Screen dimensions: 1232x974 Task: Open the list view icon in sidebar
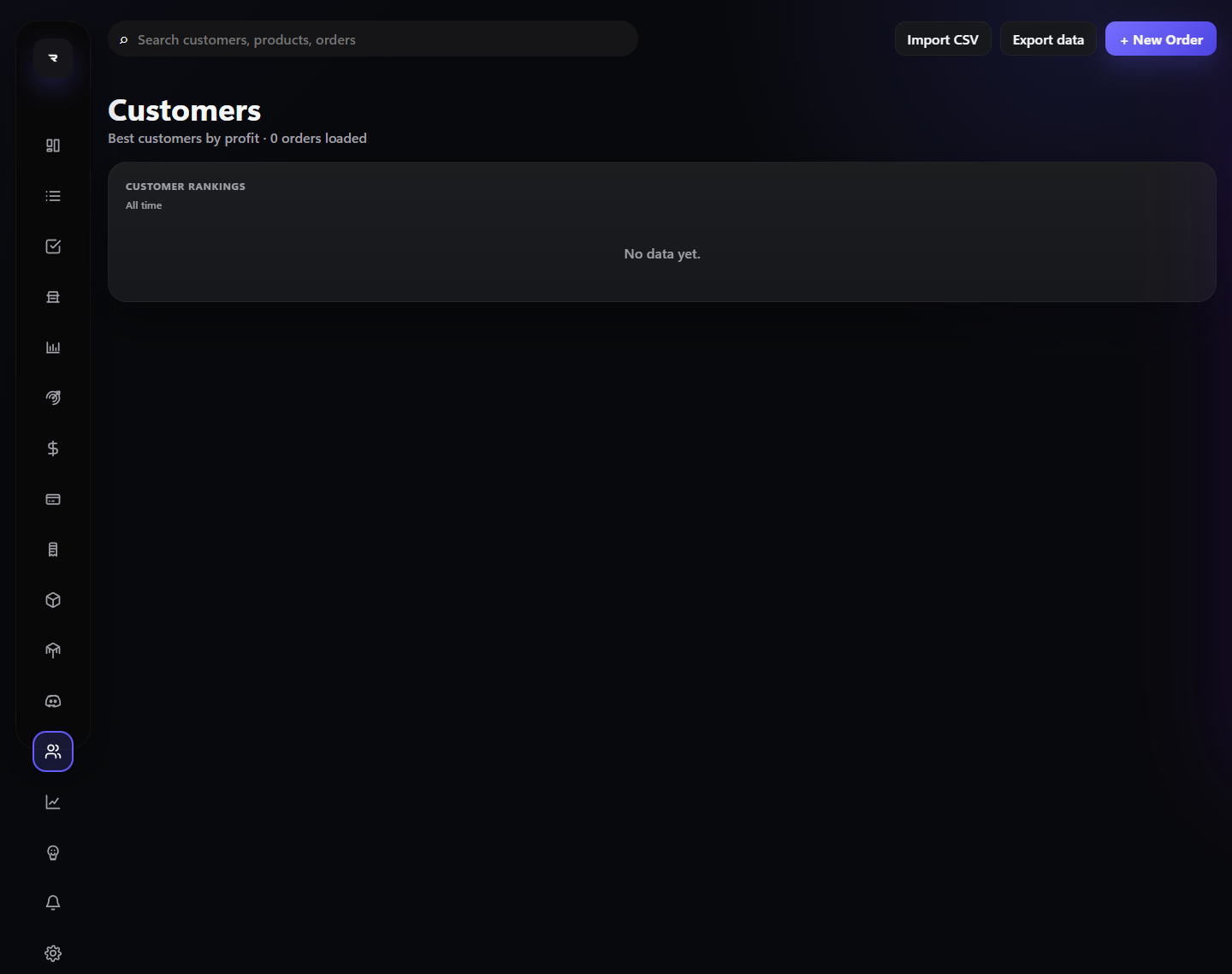[x=53, y=196]
